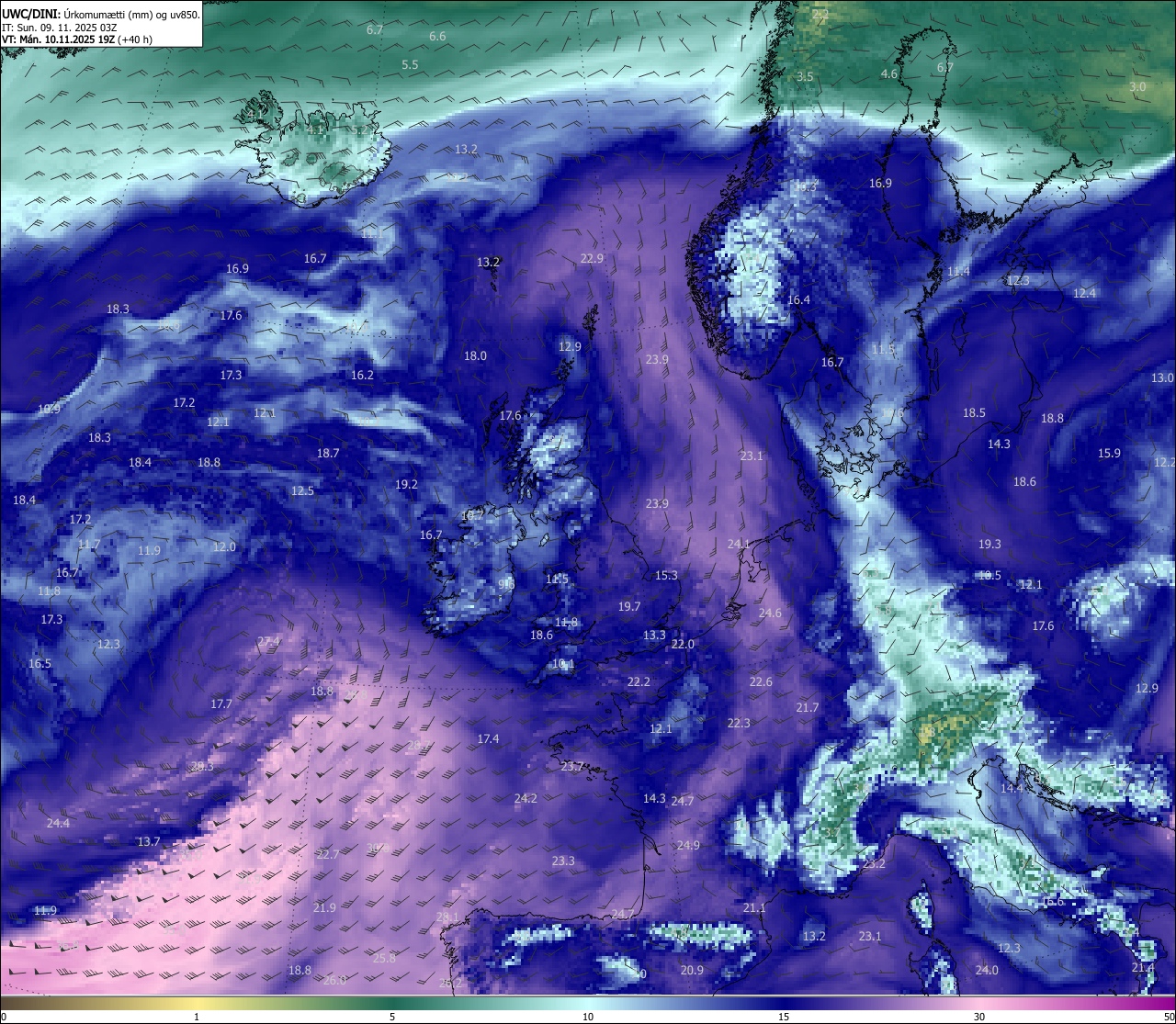
Task: Click the map value 23.3
Action: click(x=563, y=861)
